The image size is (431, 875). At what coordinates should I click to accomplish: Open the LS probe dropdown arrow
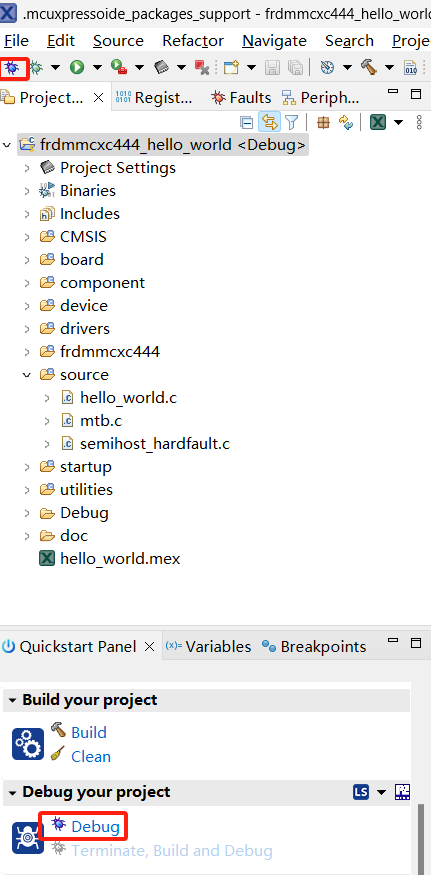tap(381, 792)
